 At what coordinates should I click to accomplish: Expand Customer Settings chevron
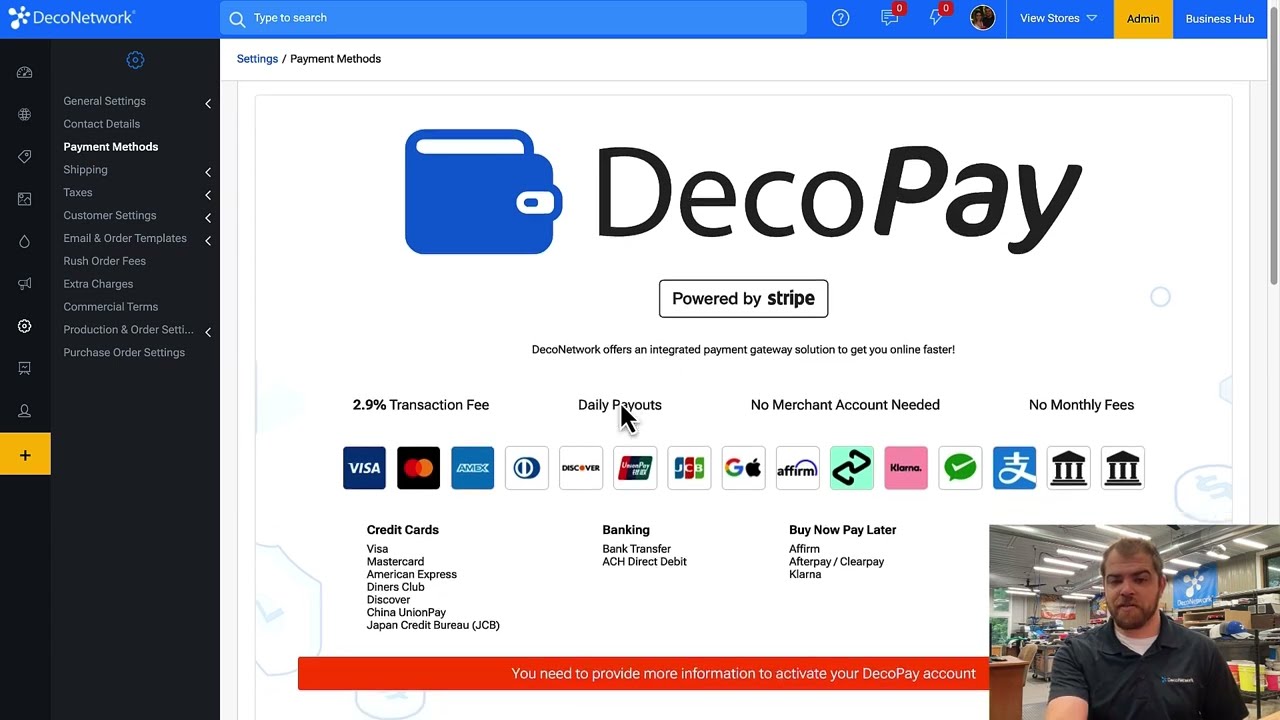pyautogui.click(x=208, y=218)
